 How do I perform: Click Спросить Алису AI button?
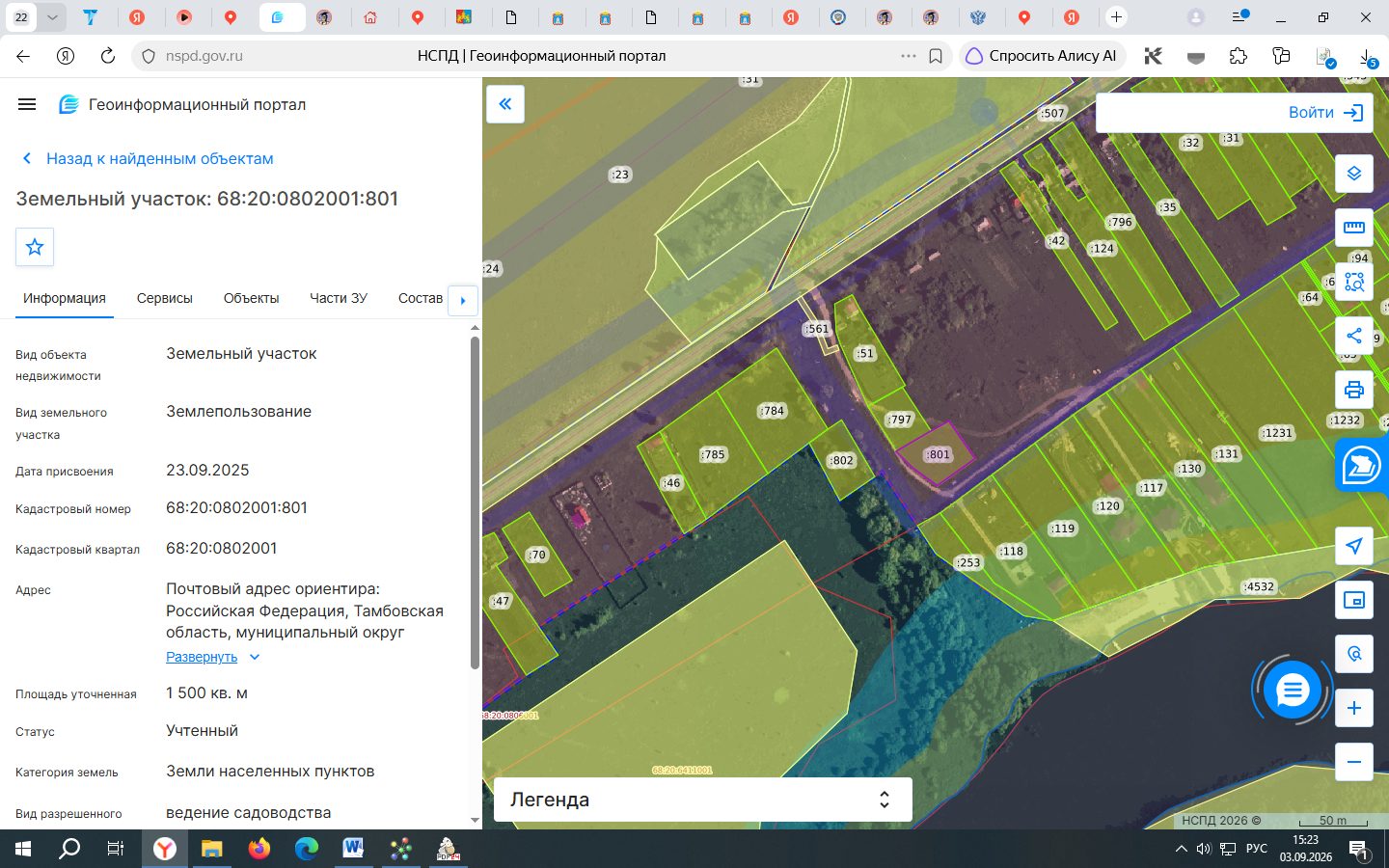click(1041, 56)
